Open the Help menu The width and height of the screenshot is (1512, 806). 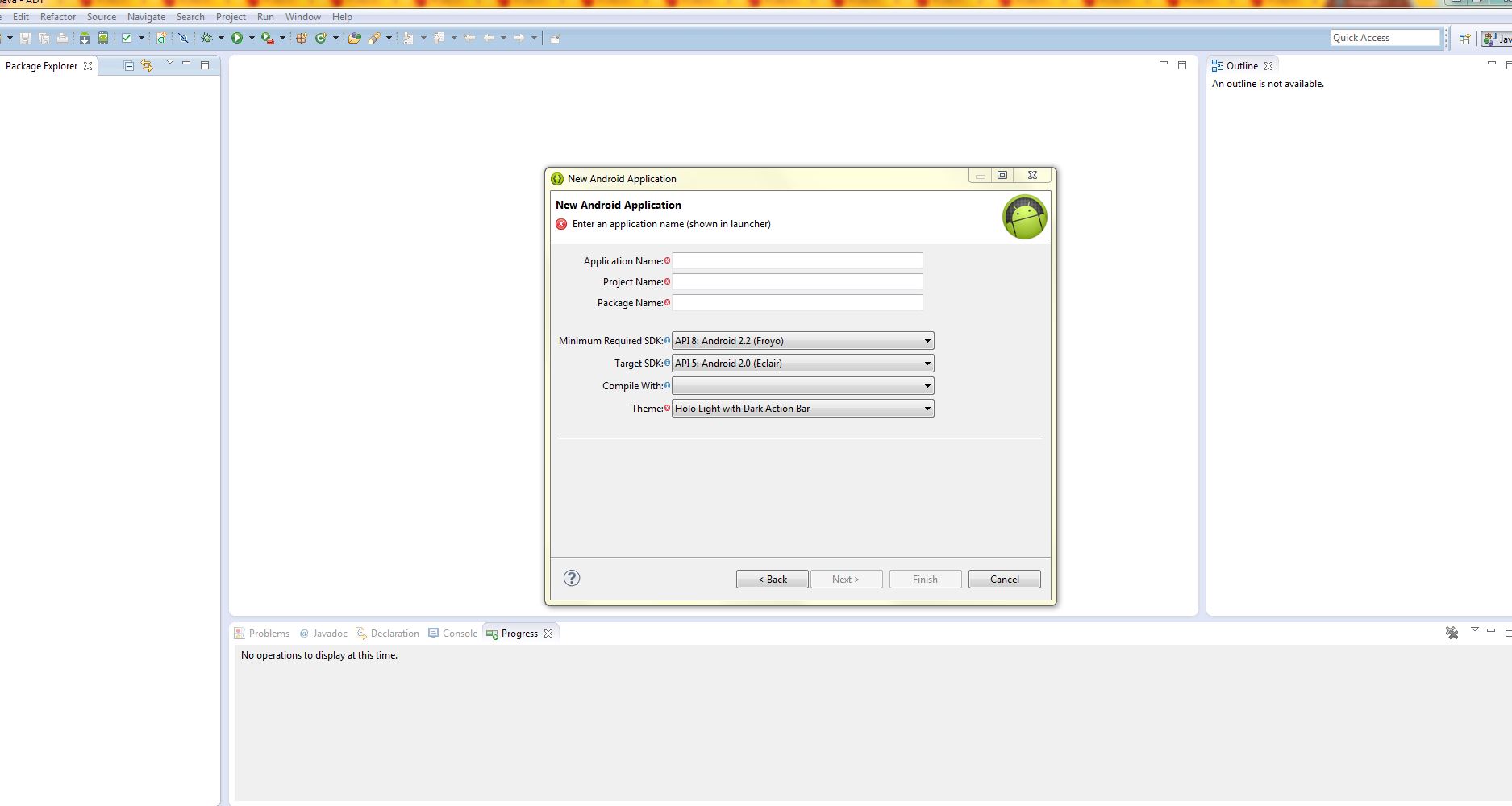[x=342, y=16]
